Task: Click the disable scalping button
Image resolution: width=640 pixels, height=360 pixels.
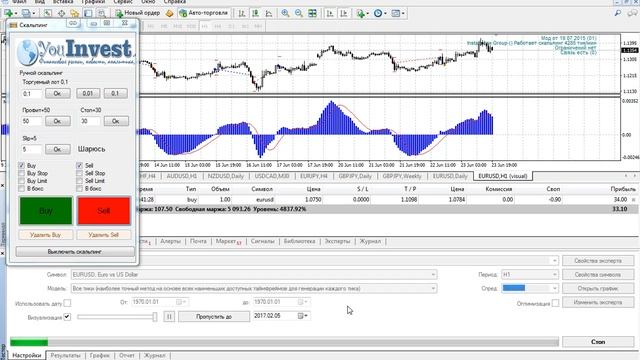Action: [x=75, y=252]
